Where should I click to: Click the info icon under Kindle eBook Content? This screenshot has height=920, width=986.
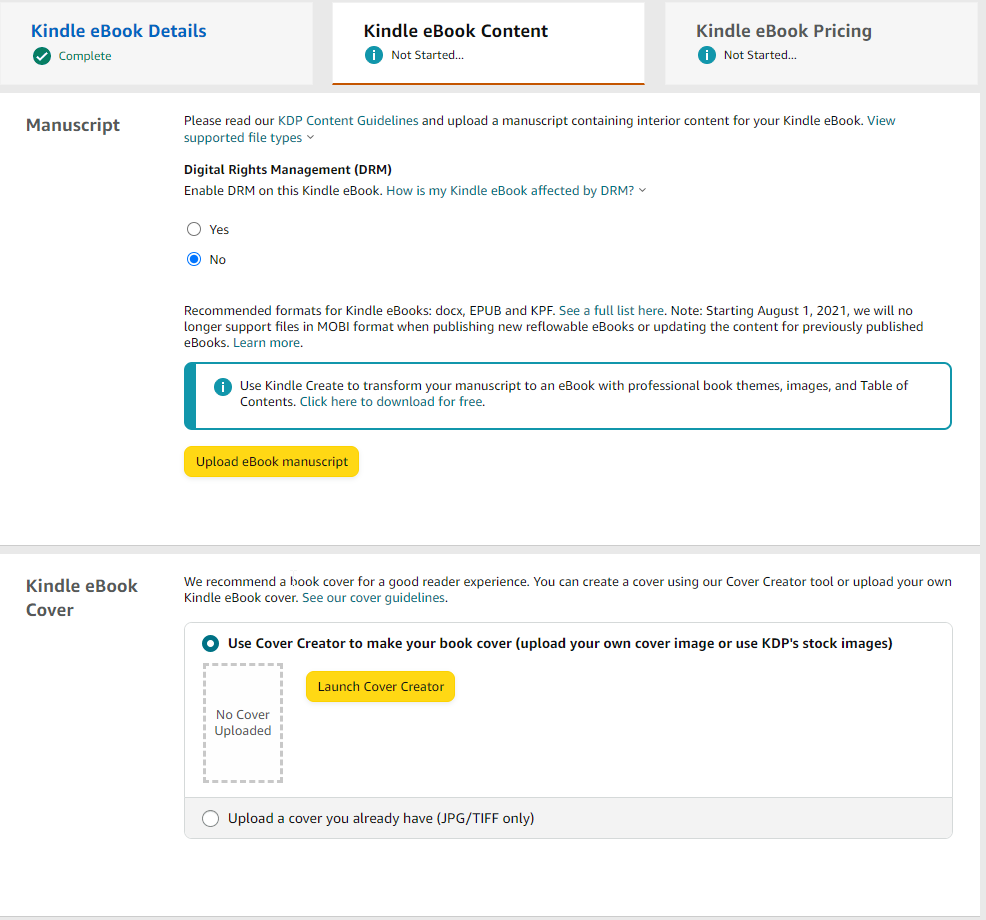[x=374, y=55]
